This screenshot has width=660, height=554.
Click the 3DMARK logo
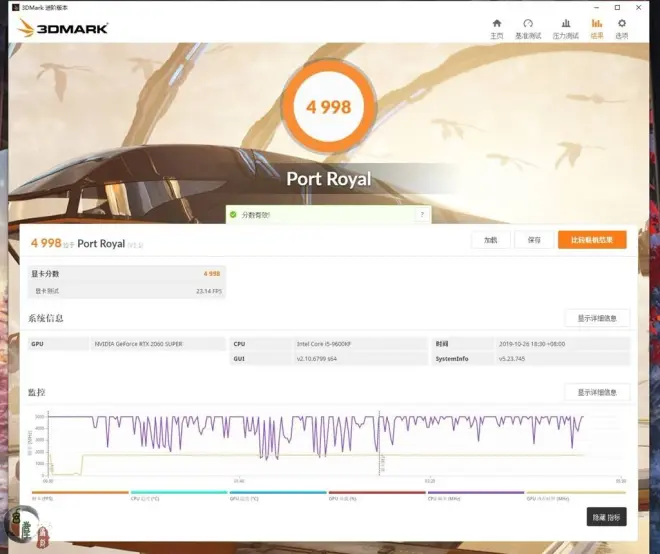(x=62, y=28)
